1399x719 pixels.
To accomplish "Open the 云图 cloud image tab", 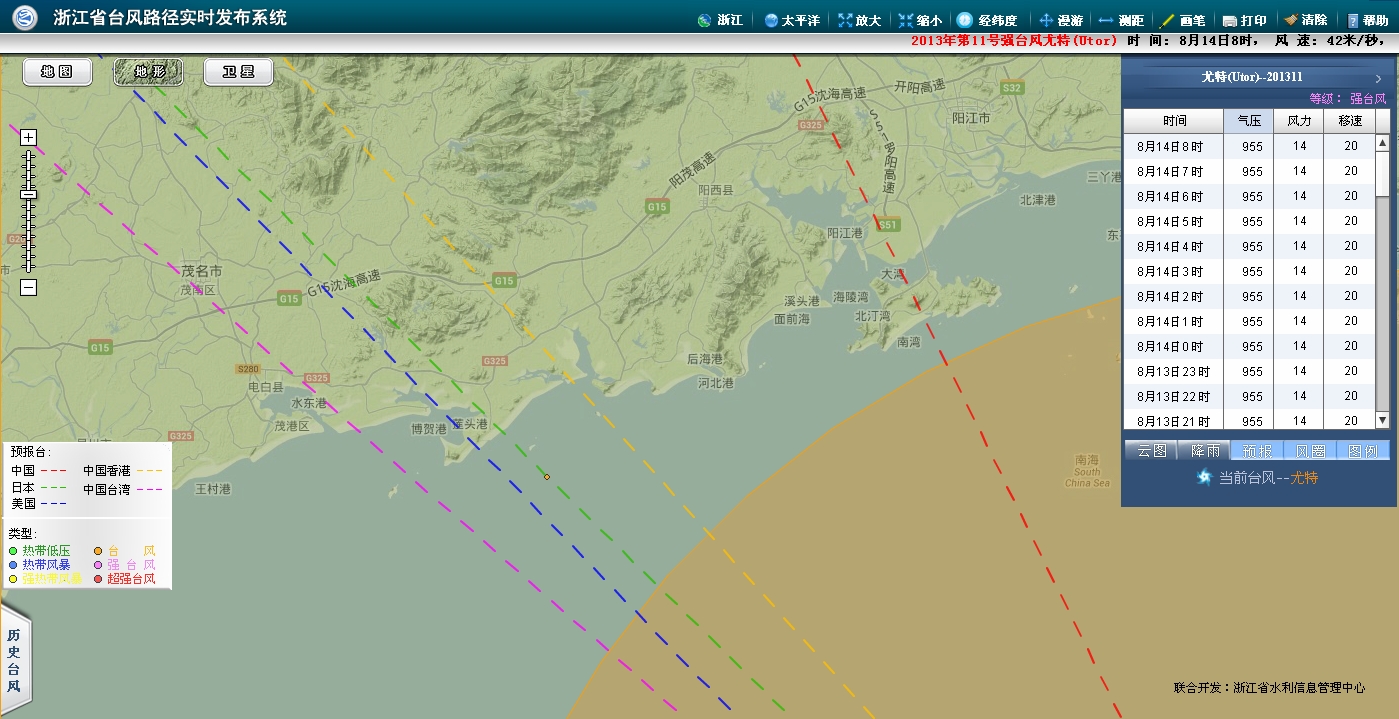I will click(x=1151, y=451).
